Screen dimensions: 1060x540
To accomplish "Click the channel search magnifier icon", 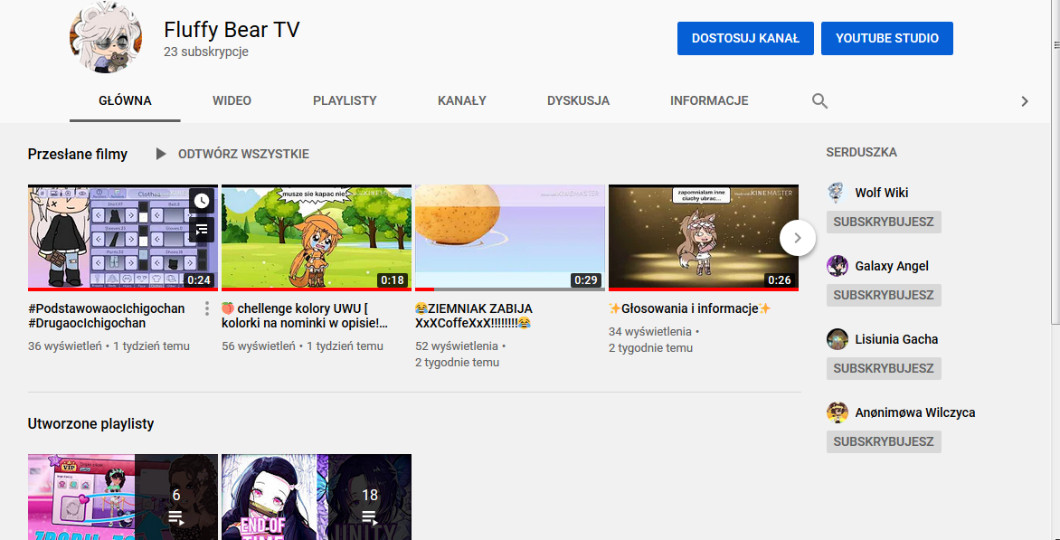I will click(819, 101).
